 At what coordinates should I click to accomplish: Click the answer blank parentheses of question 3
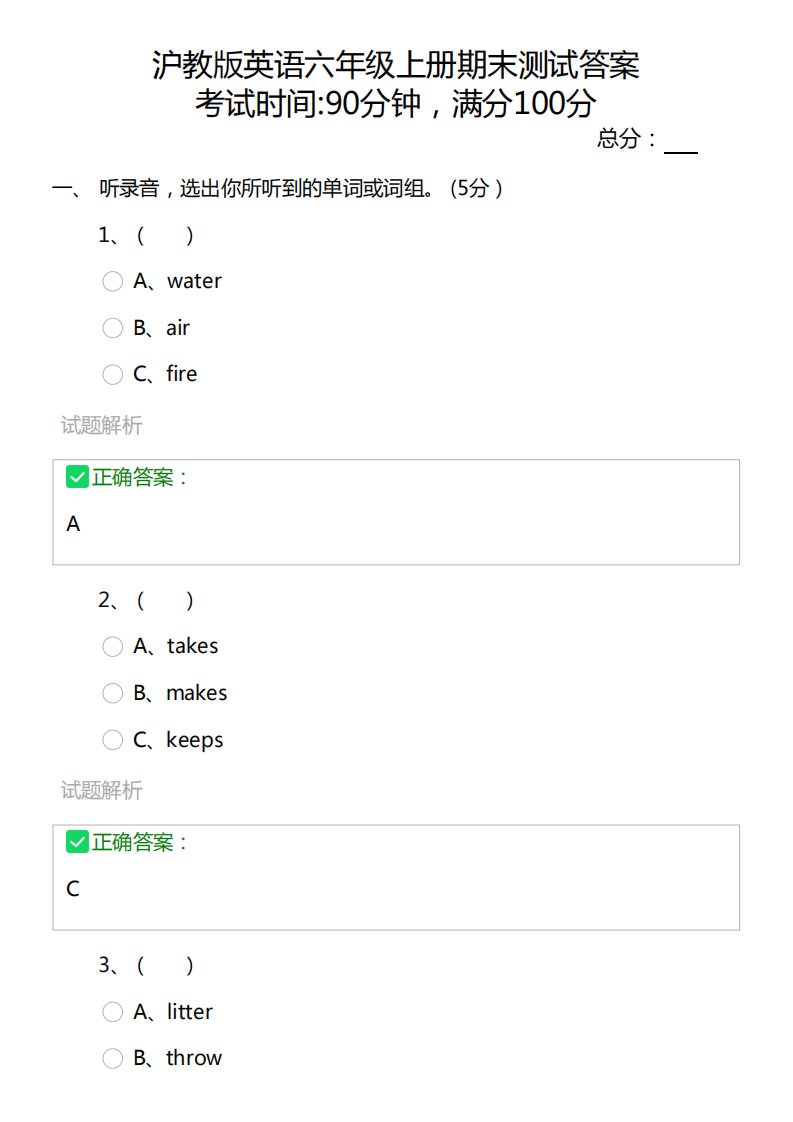(165, 965)
